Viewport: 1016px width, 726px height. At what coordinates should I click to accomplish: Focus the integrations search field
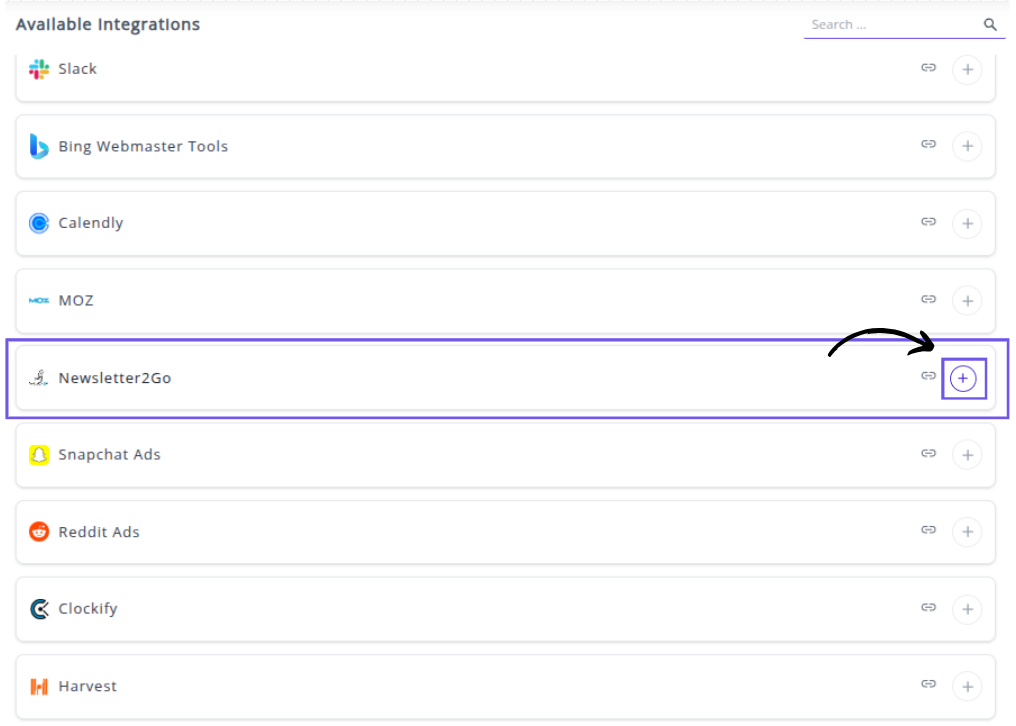tap(890, 25)
